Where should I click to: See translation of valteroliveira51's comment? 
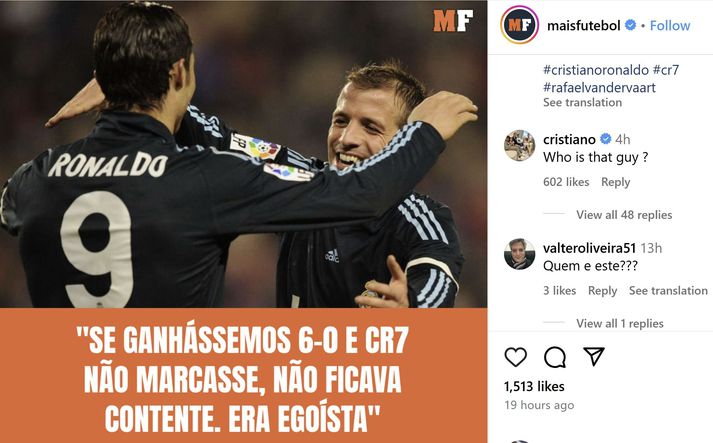coord(668,291)
